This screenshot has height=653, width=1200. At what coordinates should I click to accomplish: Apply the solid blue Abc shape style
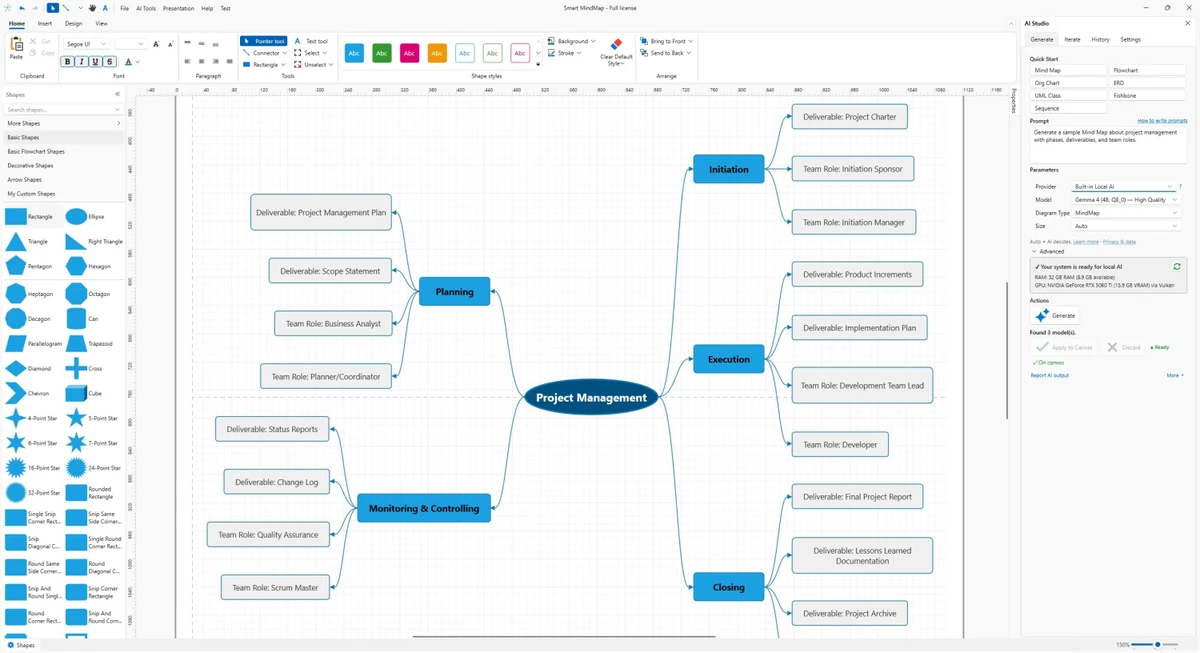pyautogui.click(x=354, y=53)
